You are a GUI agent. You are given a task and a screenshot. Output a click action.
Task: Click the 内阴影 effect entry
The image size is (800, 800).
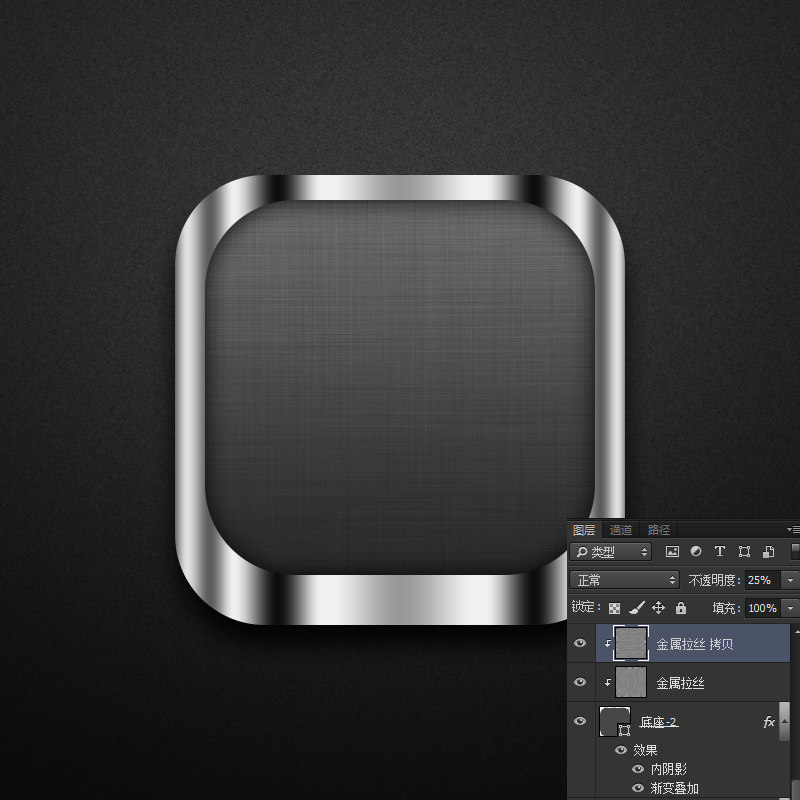click(x=668, y=769)
